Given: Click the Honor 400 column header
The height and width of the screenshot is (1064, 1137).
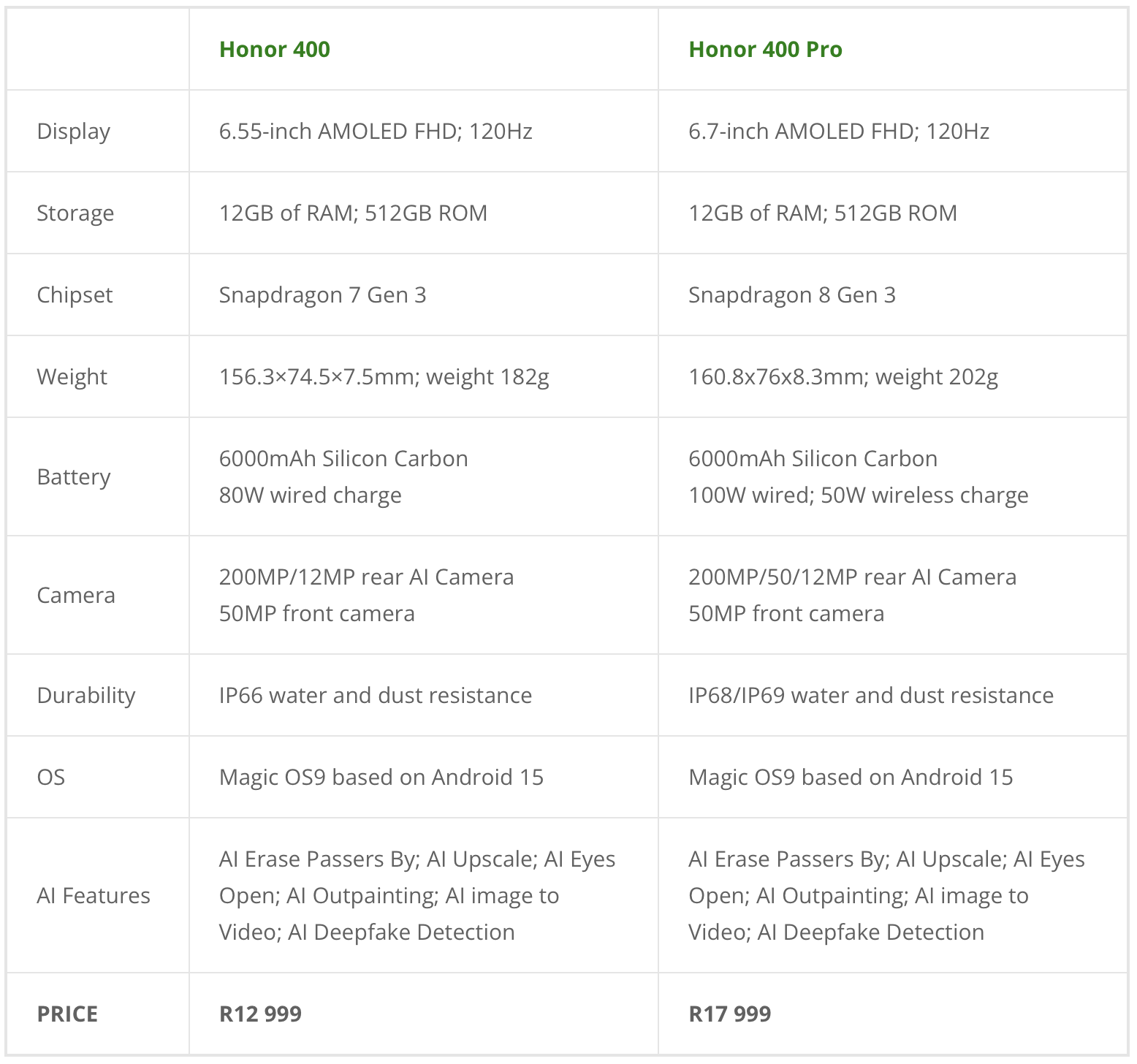Looking at the screenshot, I should coord(275,50).
